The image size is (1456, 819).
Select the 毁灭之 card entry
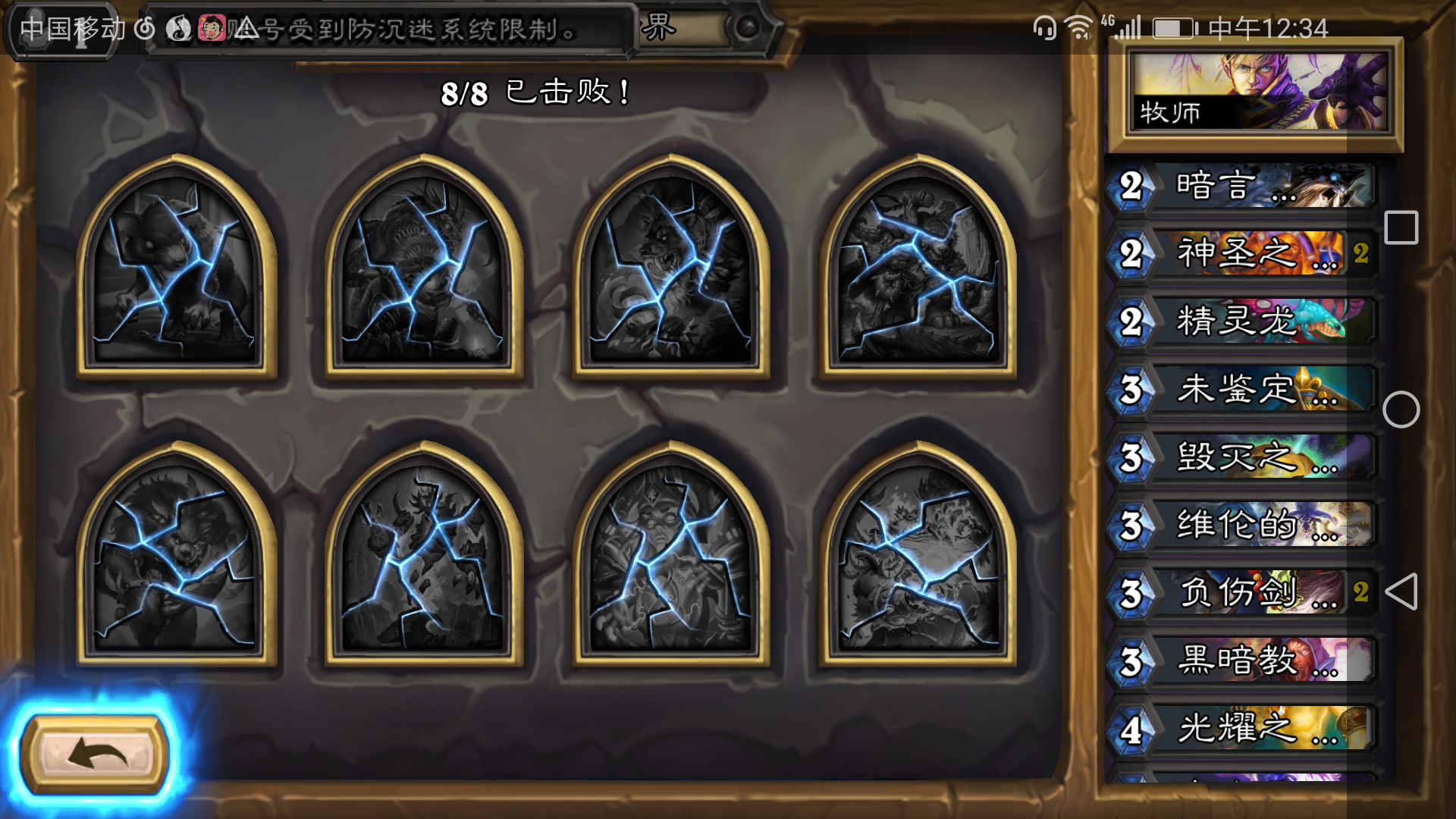pos(1241,457)
